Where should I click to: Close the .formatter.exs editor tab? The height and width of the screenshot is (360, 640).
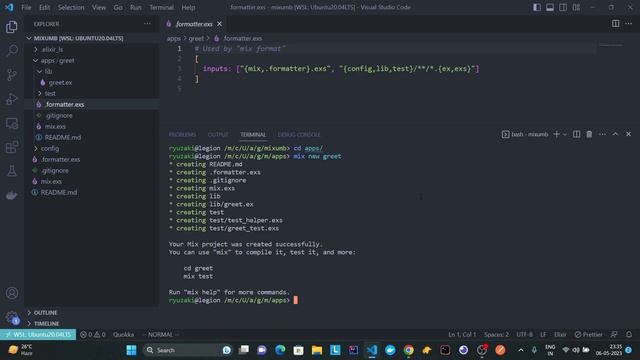pos(220,24)
